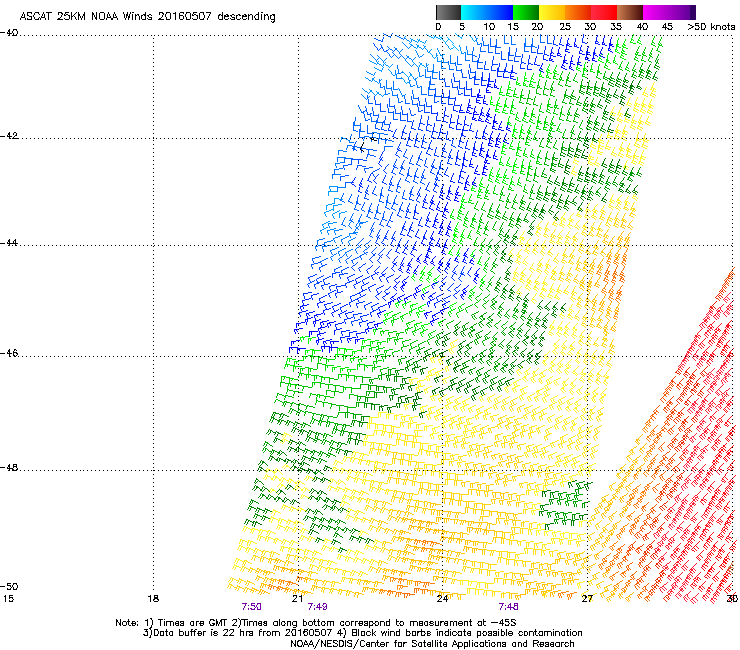Viewport: 740px width, 650px height.
Task: Click the orange 25-30 knots color segment
Action: pos(578,12)
